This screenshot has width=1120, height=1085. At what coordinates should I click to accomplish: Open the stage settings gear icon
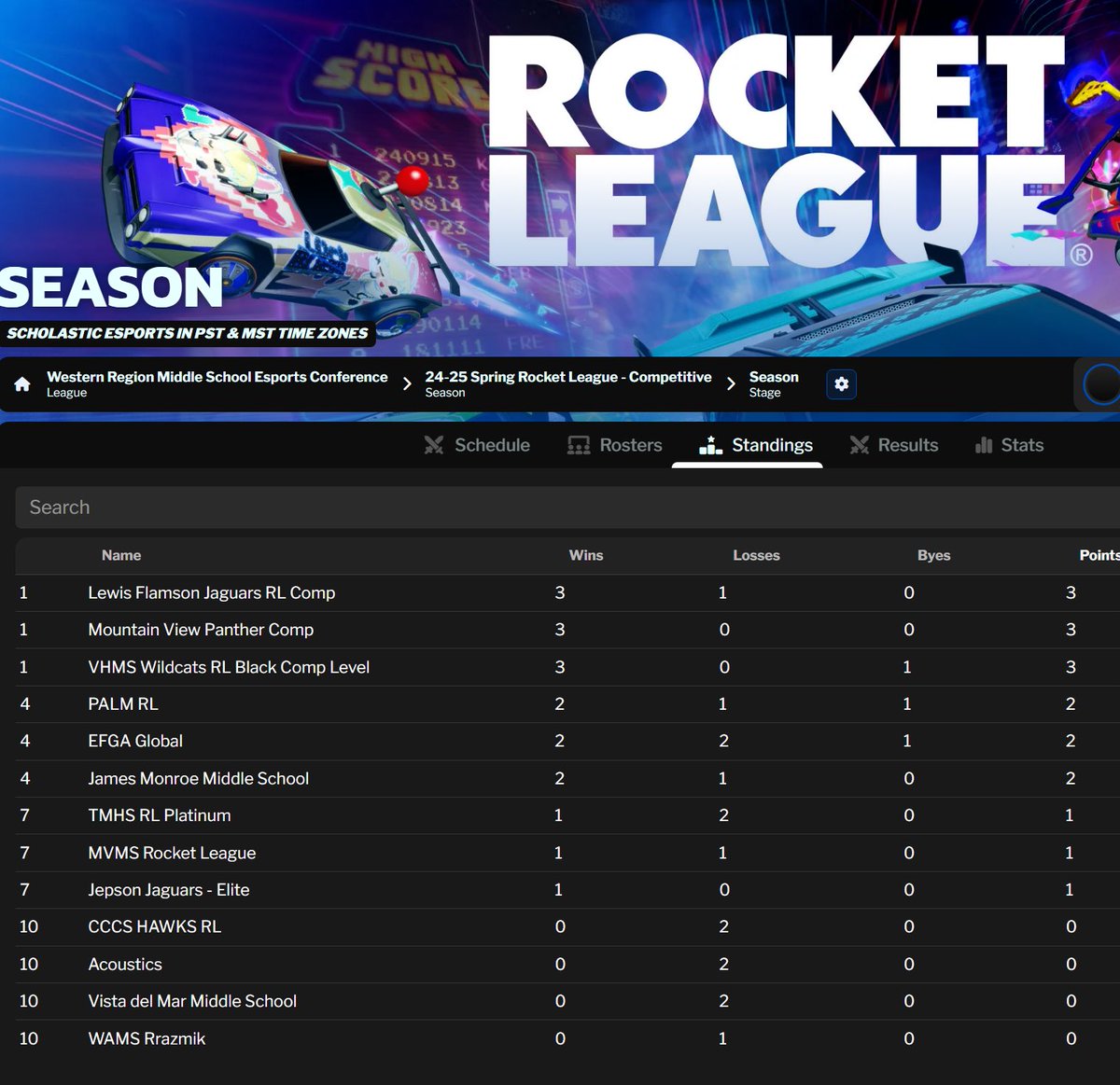point(841,384)
